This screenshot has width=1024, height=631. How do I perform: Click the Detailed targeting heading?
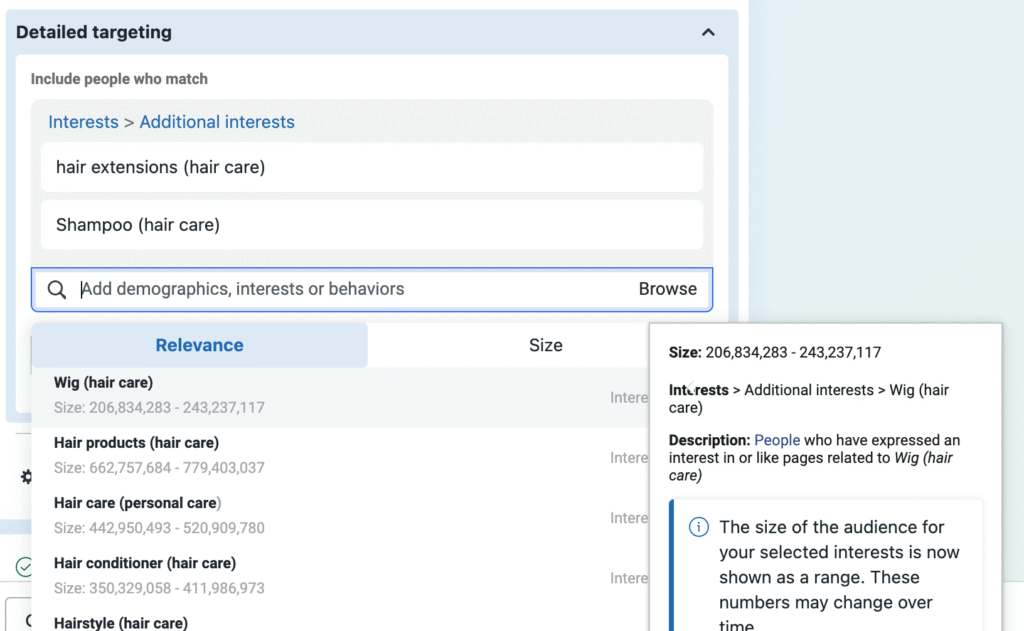(x=94, y=32)
